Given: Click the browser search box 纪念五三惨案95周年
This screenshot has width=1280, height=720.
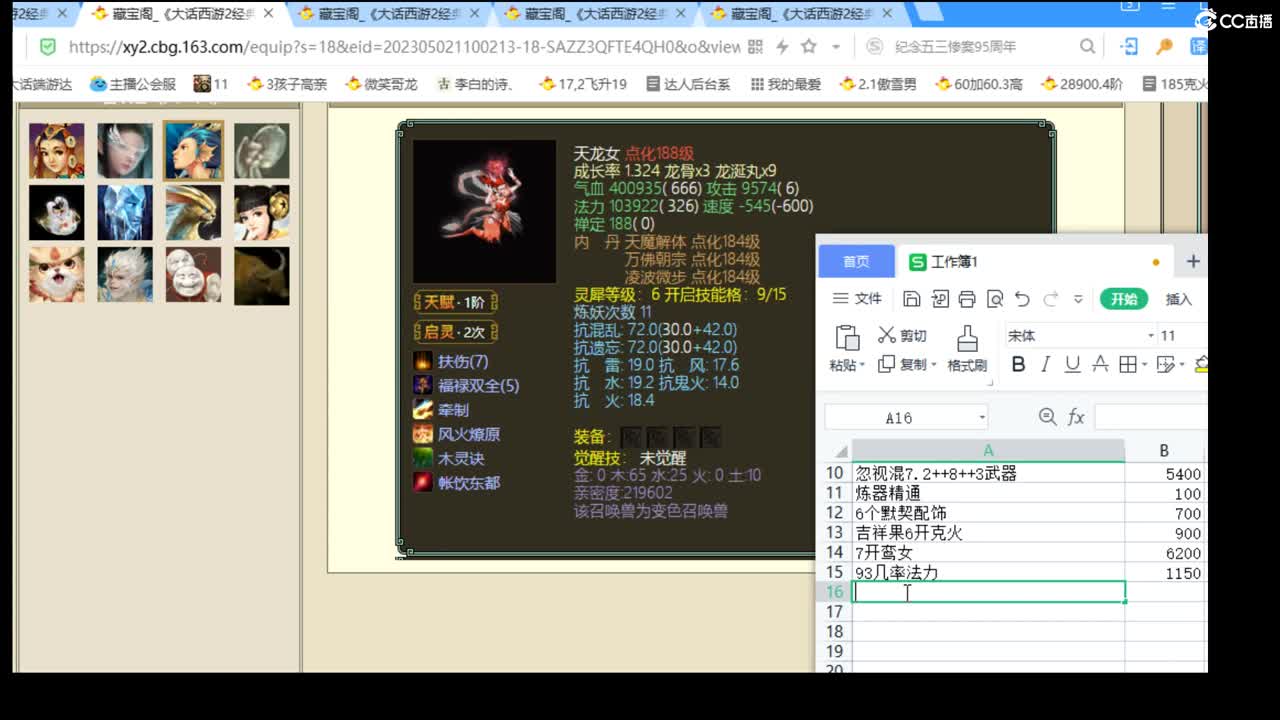Looking at the screenshot, I should click(x=956, y=47).
